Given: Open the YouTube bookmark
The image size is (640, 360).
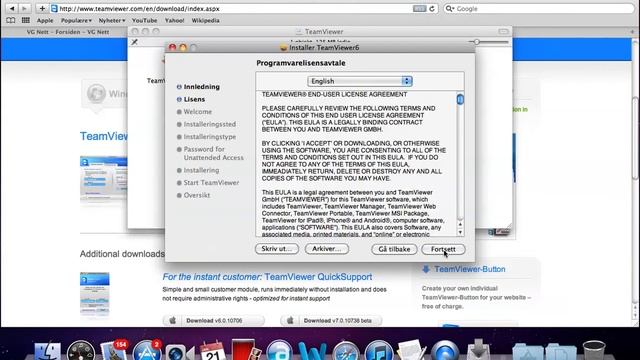Looking at the screenshot, I should pos(144,20).
